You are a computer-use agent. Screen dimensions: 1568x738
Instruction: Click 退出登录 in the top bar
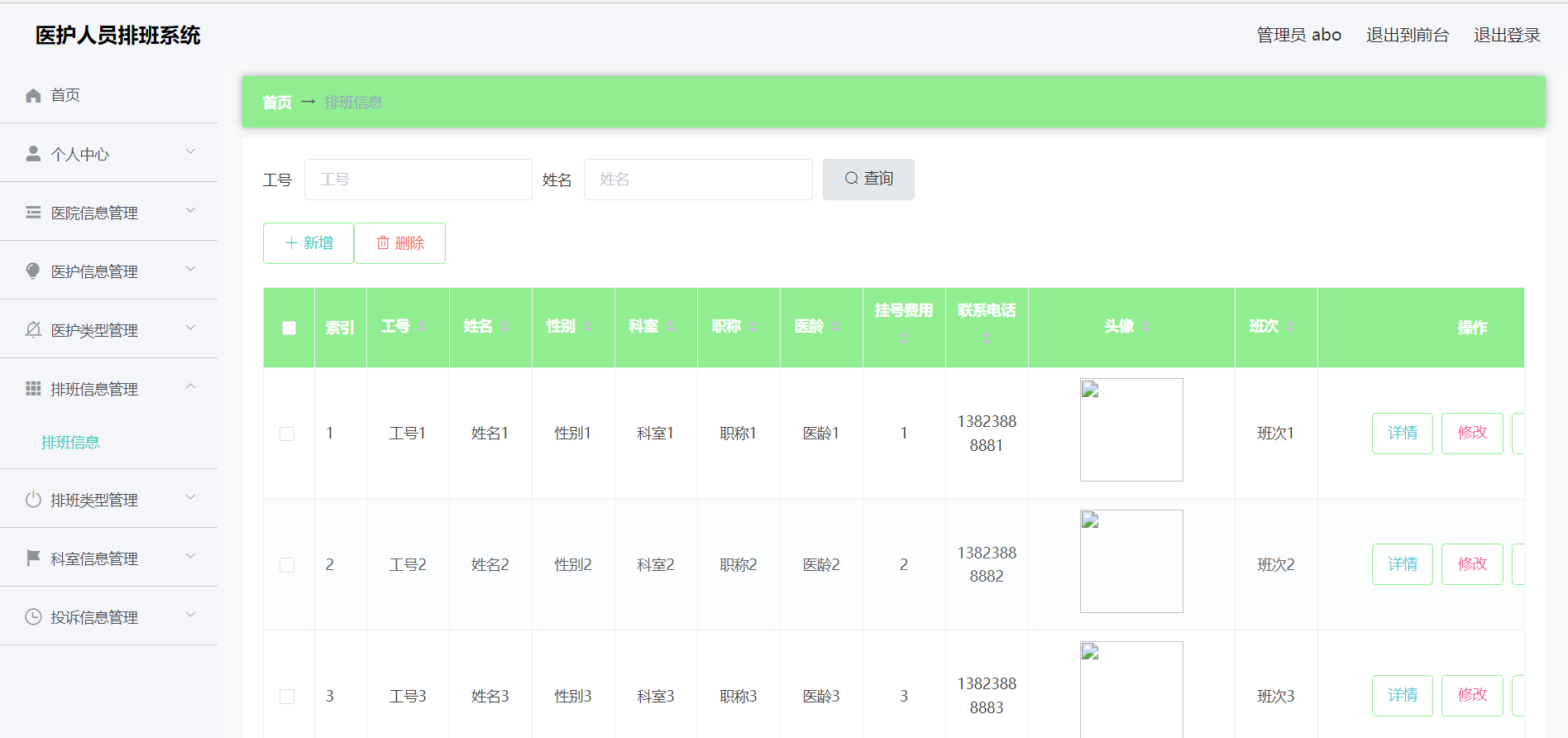point(1507,35)
